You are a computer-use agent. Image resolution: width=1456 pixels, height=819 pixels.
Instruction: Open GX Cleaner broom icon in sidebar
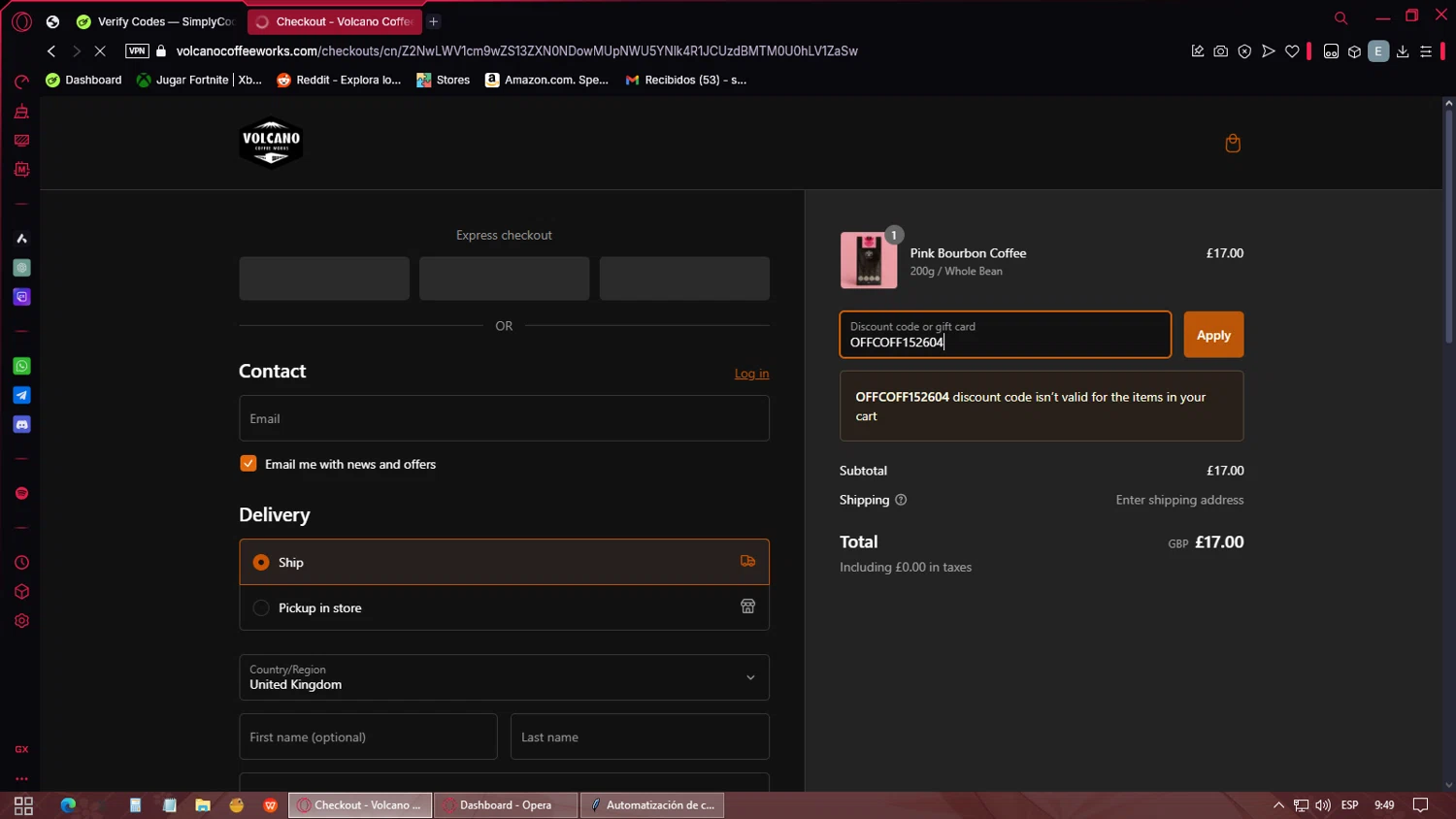tap(21, 112)
